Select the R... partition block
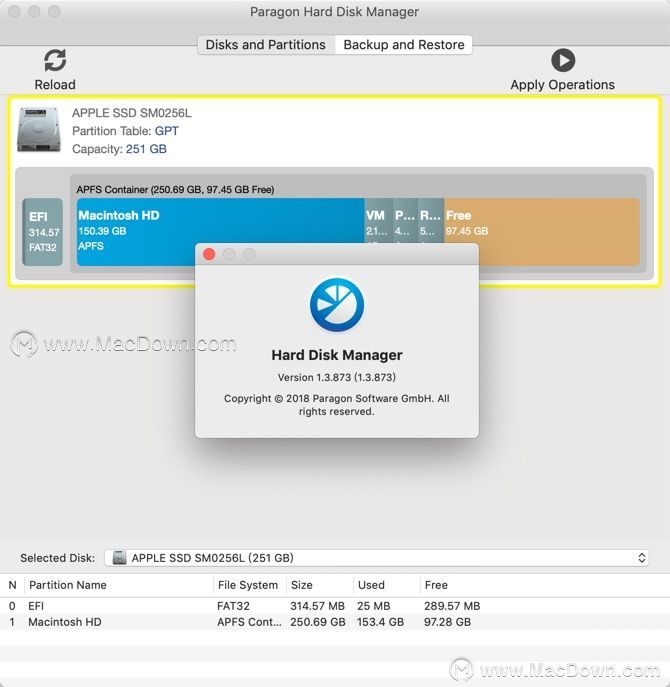The height and width of the screenshot is (687, 670). point(431,220)
